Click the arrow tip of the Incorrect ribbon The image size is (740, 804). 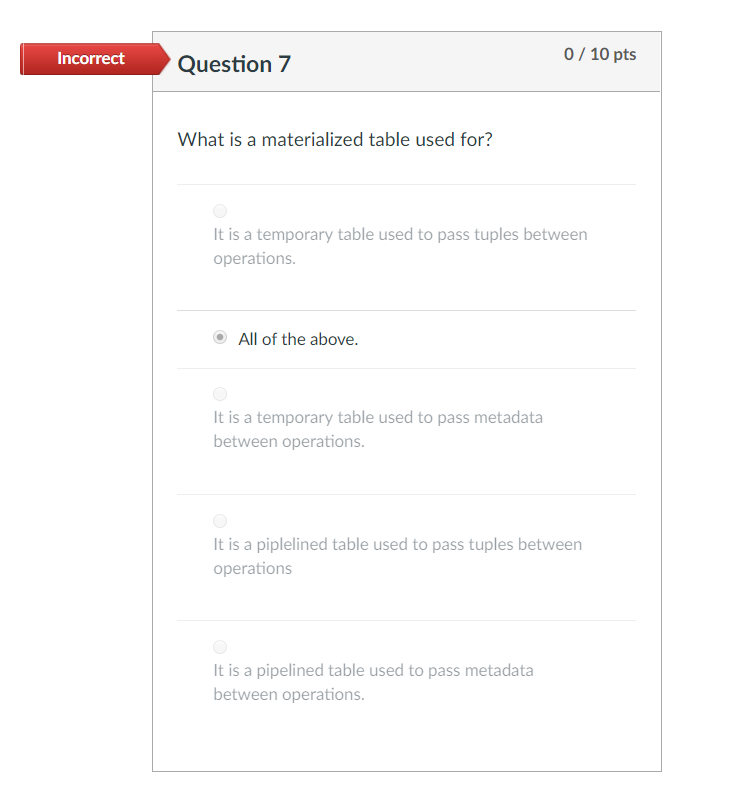tap(166, 59)
